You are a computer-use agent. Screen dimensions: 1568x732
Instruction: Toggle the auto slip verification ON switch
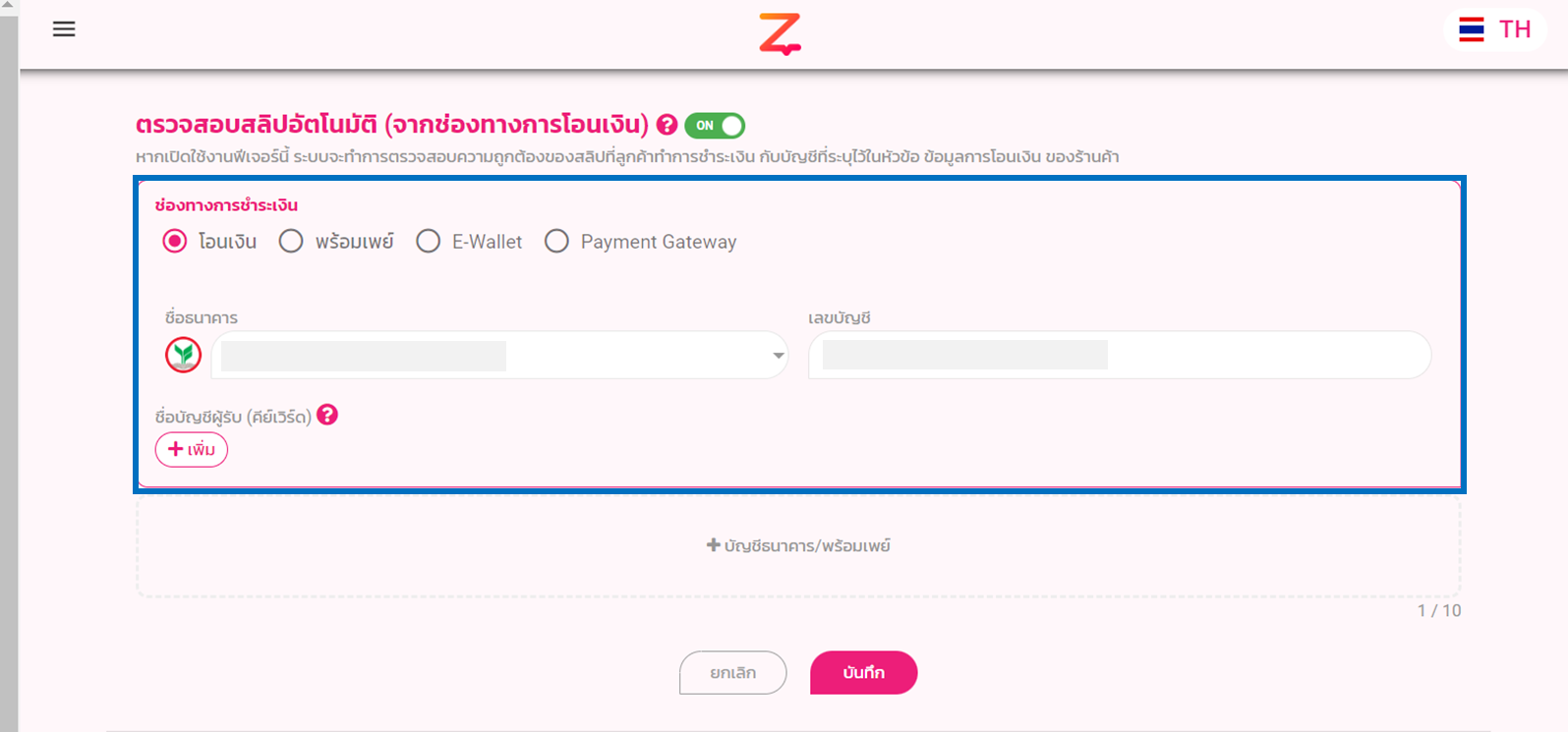[716, 126]
